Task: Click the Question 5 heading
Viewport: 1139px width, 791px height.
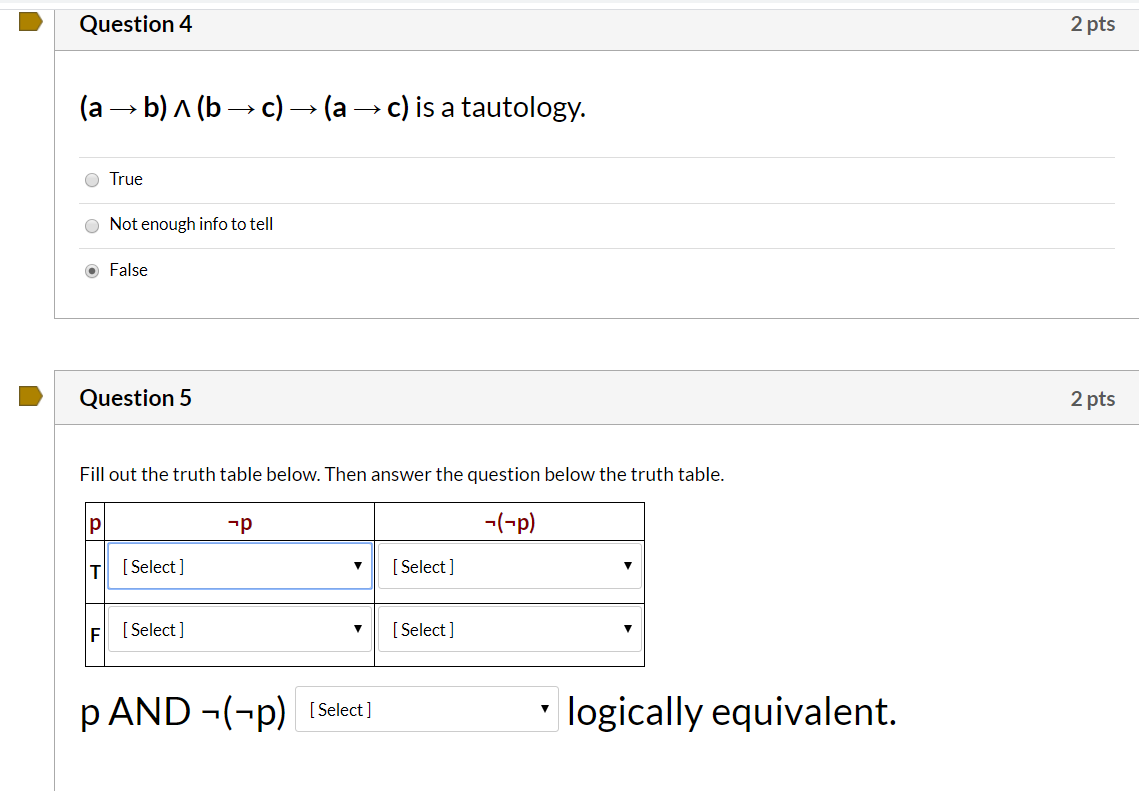Action: tap(136, 398)
